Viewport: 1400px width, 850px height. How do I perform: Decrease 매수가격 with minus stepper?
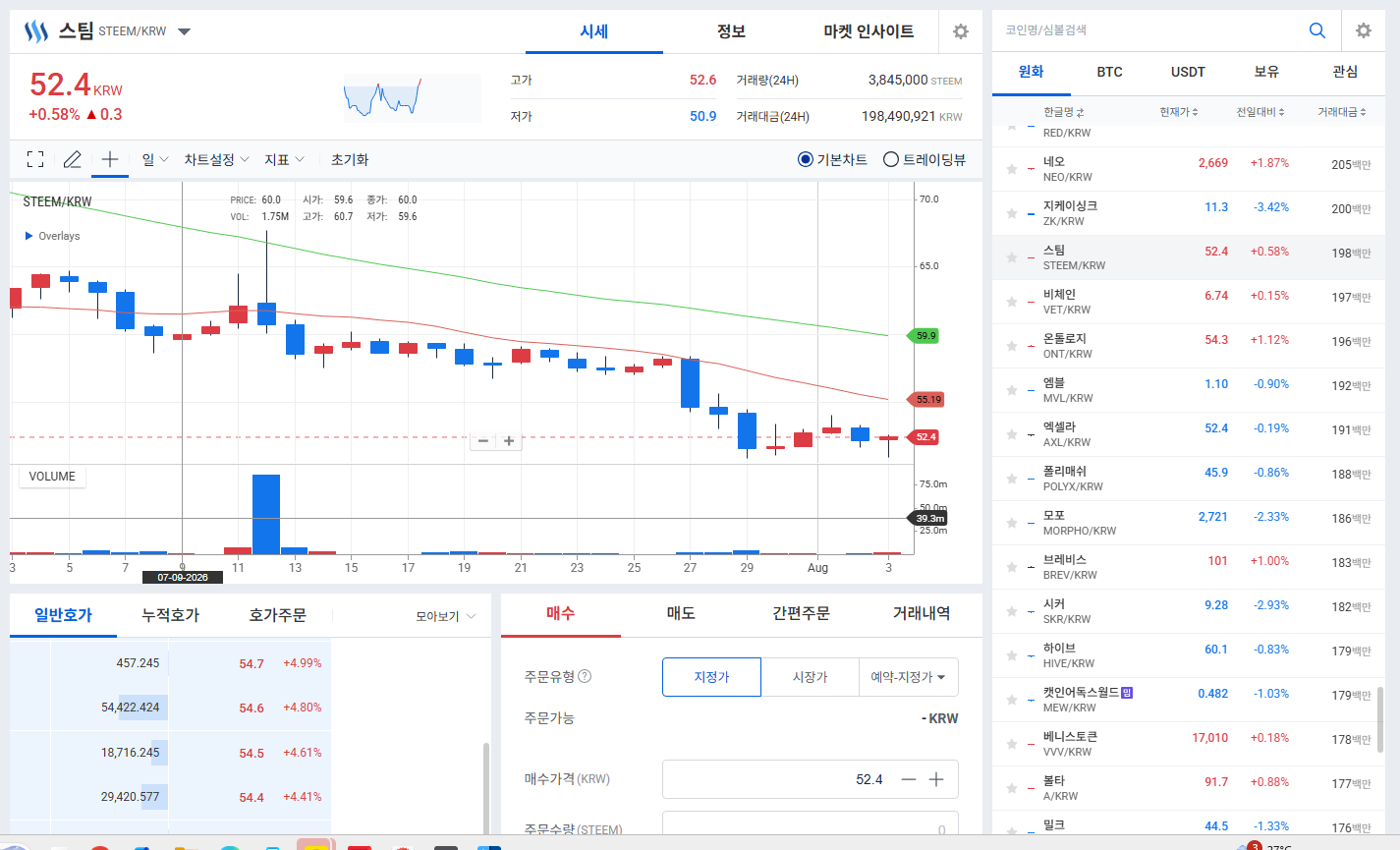909,779
